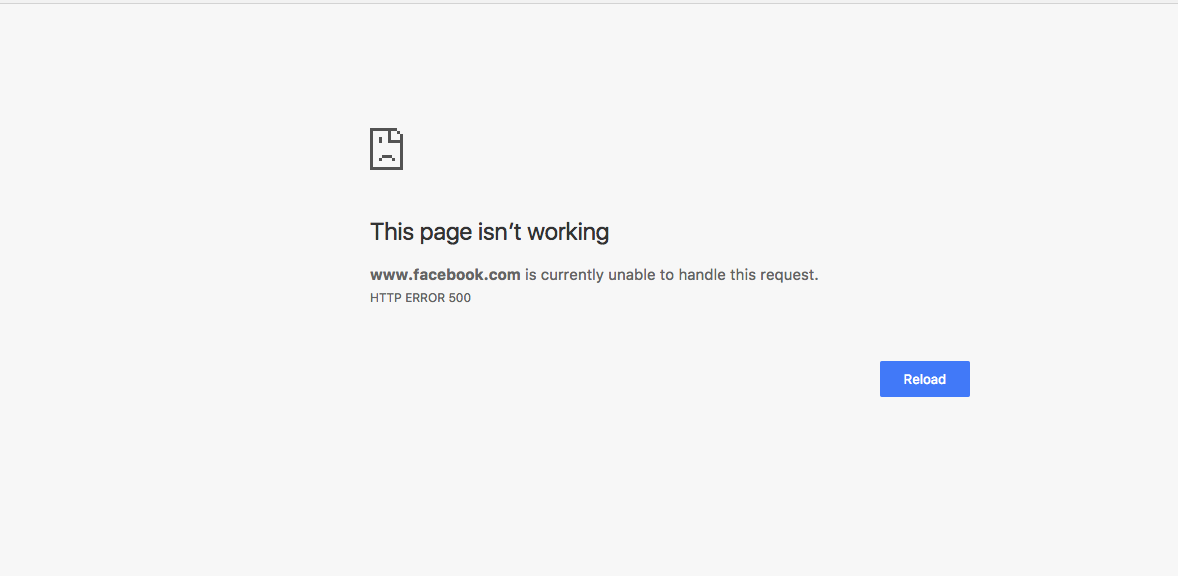Click the word "request" in the error message
Viewport: 1178px width, 576px height.
[x=789, y=276]
